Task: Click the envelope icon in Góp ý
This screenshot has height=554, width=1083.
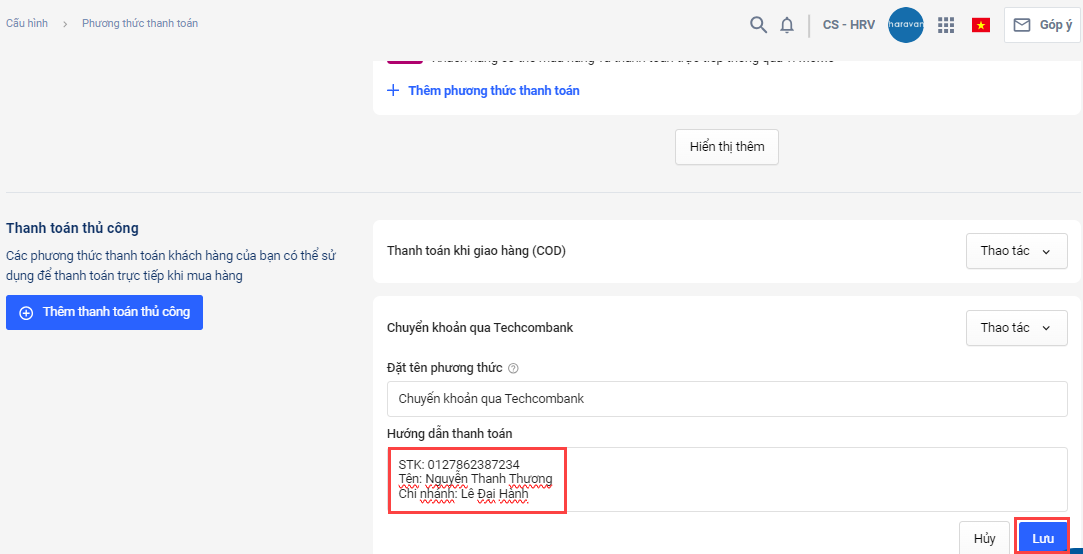Action: click(x=1022, y=25)
